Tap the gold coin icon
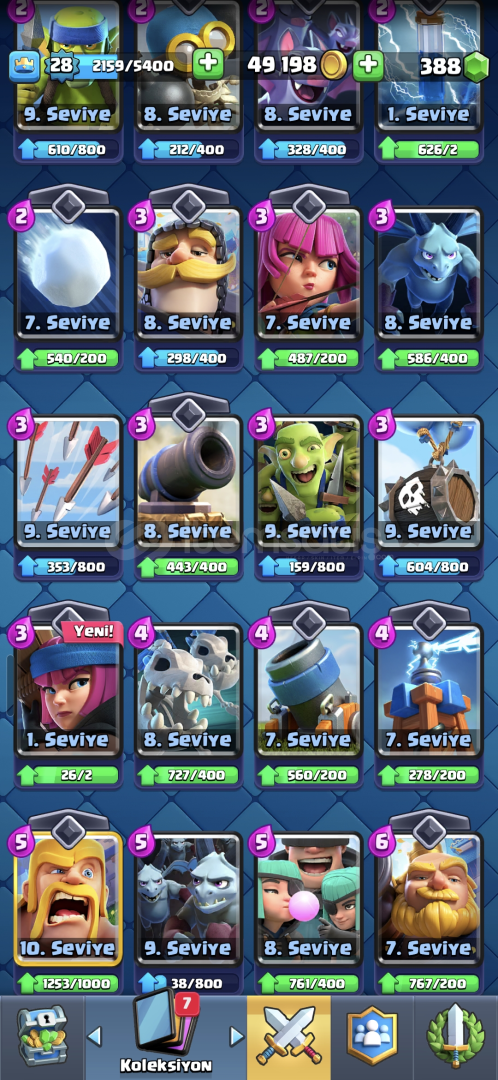The image size is (498, 1080). pos(334,65)
